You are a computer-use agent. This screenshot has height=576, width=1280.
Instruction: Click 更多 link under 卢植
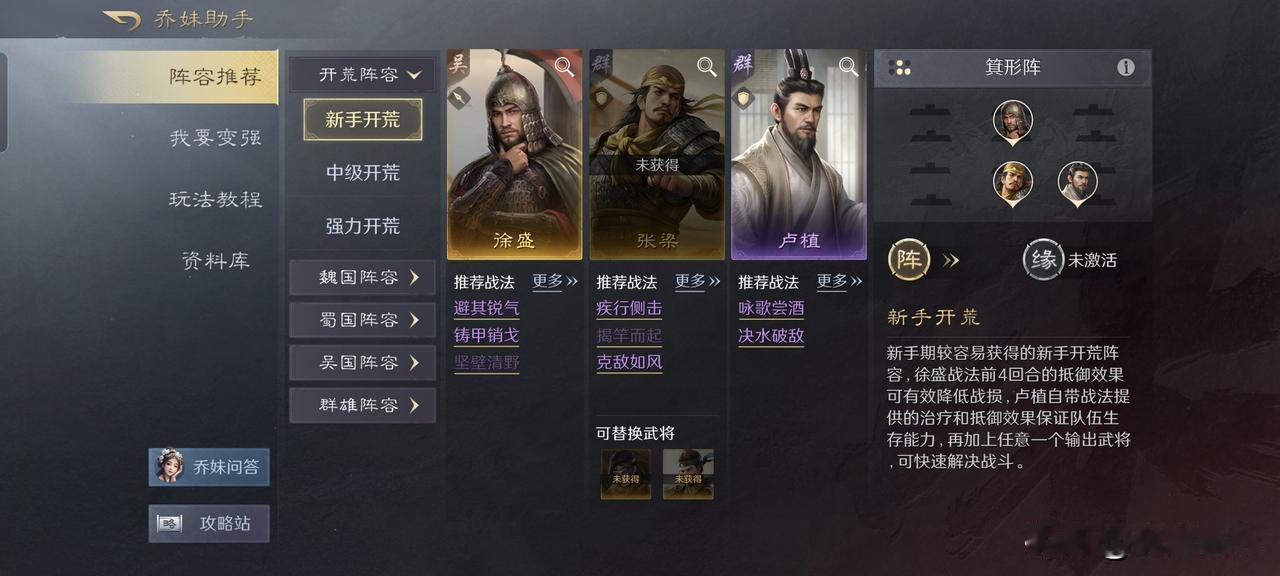point(840,282)
